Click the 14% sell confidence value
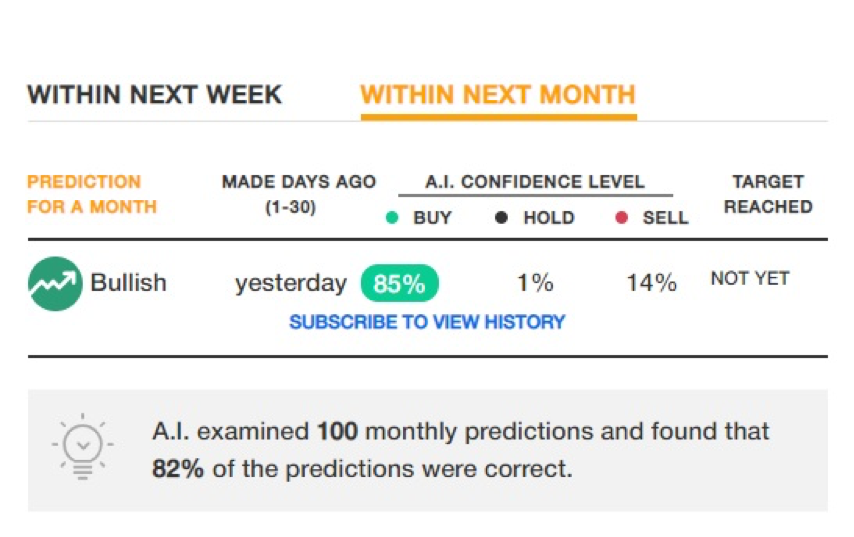This screenshot has width=854, height=537. pos(651,283)
